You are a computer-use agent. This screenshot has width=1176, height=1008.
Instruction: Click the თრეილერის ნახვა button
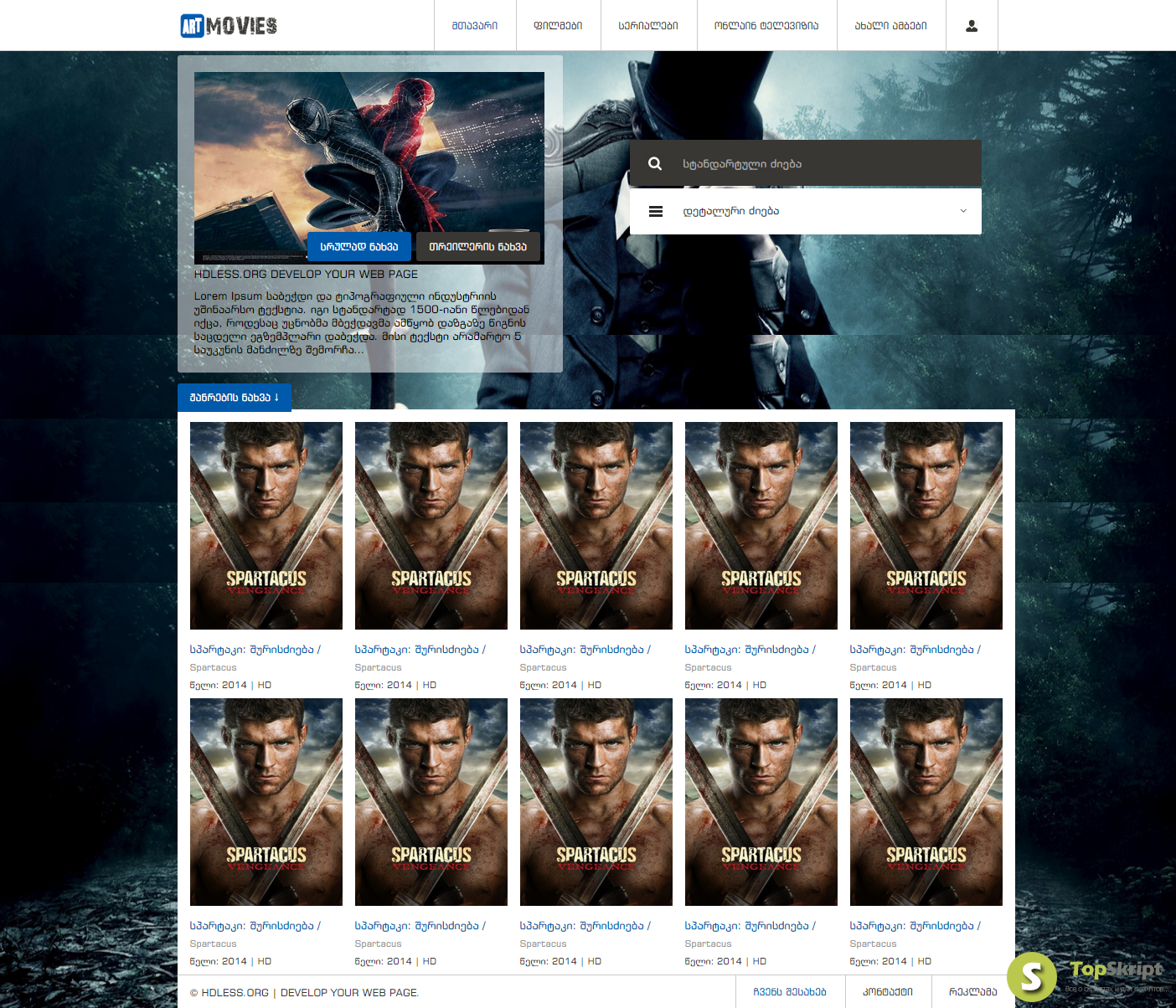click(x=478, y=246)
